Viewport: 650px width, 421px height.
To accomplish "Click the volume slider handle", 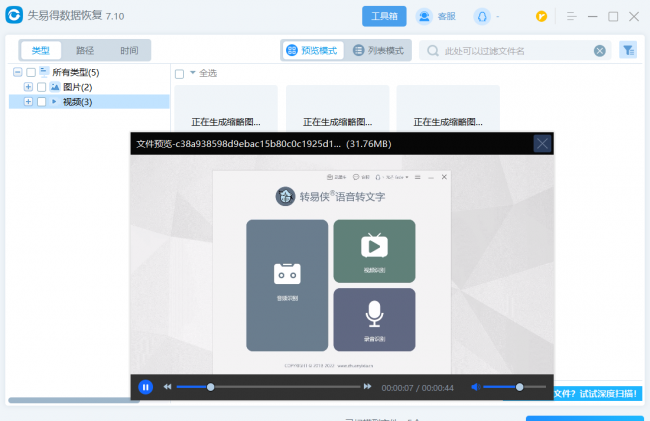I will click(519, 387).
